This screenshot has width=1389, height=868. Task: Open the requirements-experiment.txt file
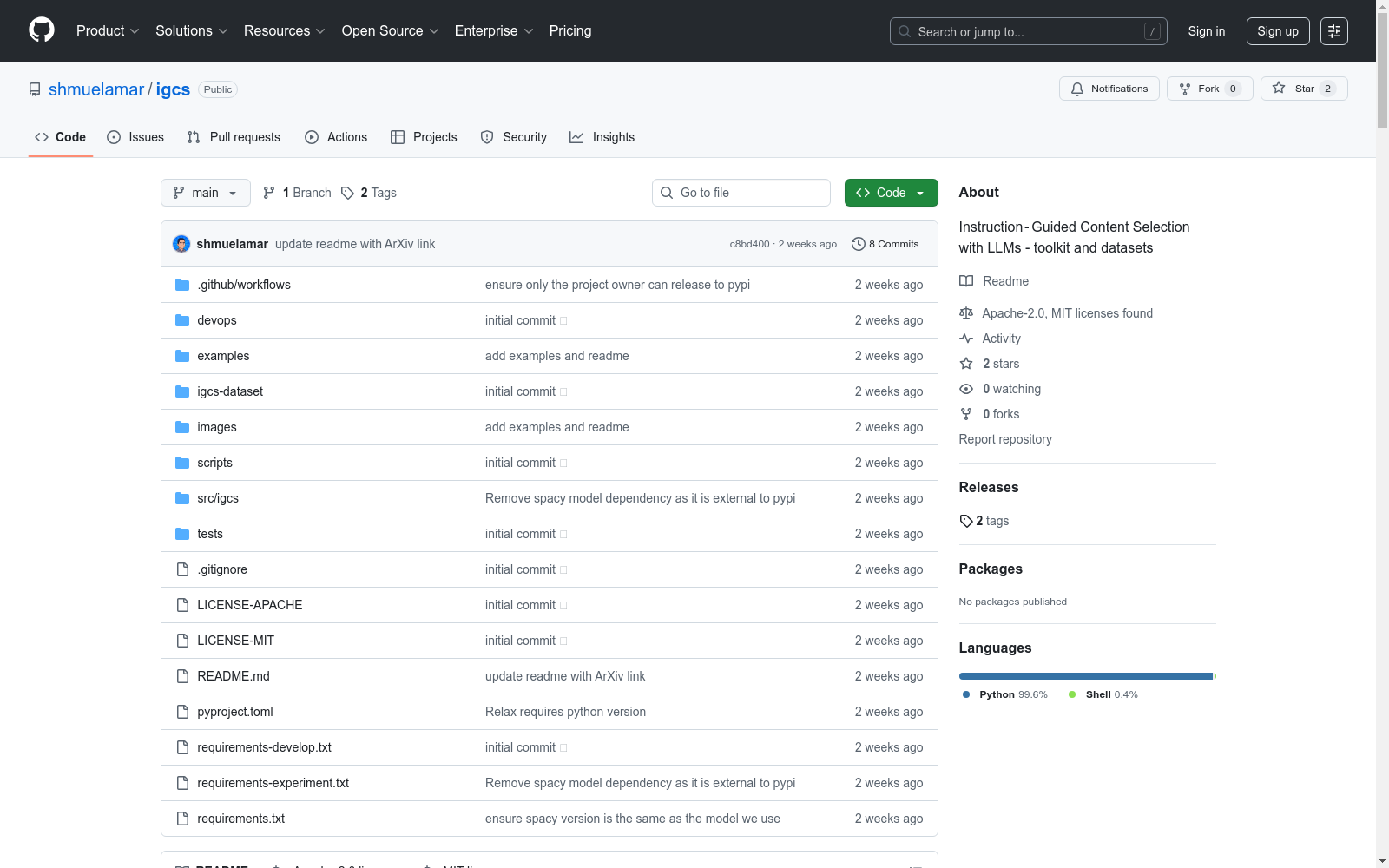pos(273,783)
